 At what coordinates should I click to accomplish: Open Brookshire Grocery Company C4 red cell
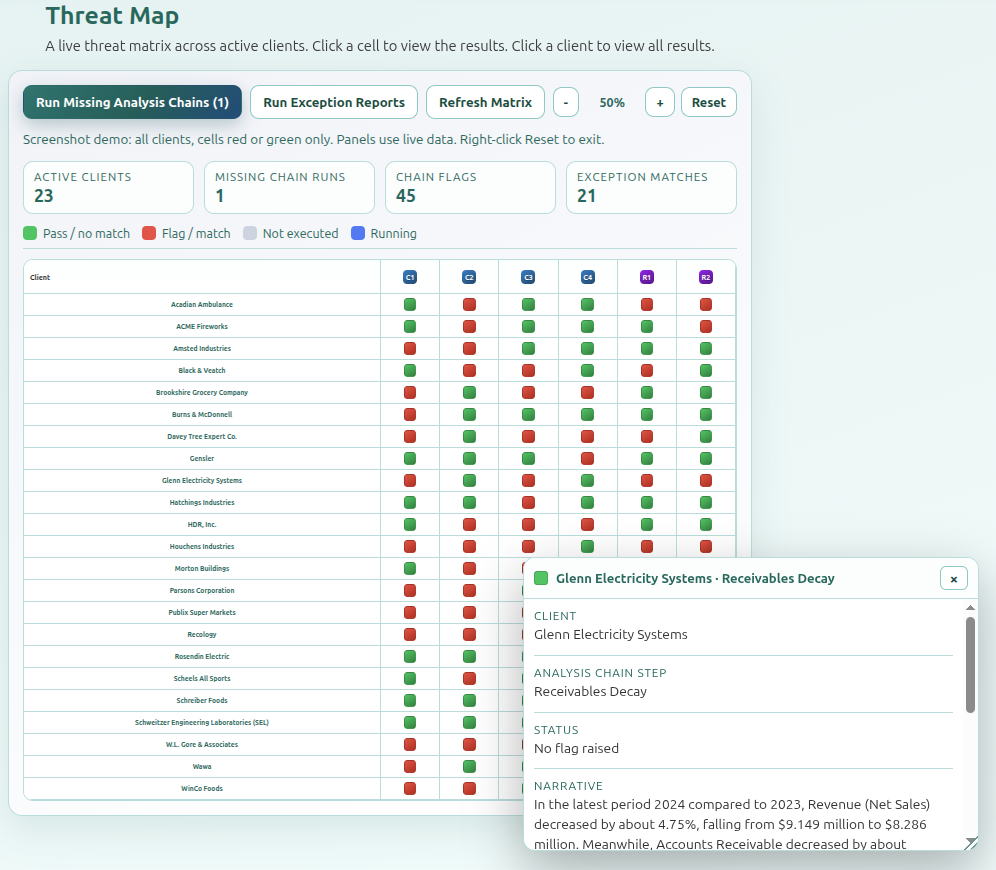[x=588, y=392]
